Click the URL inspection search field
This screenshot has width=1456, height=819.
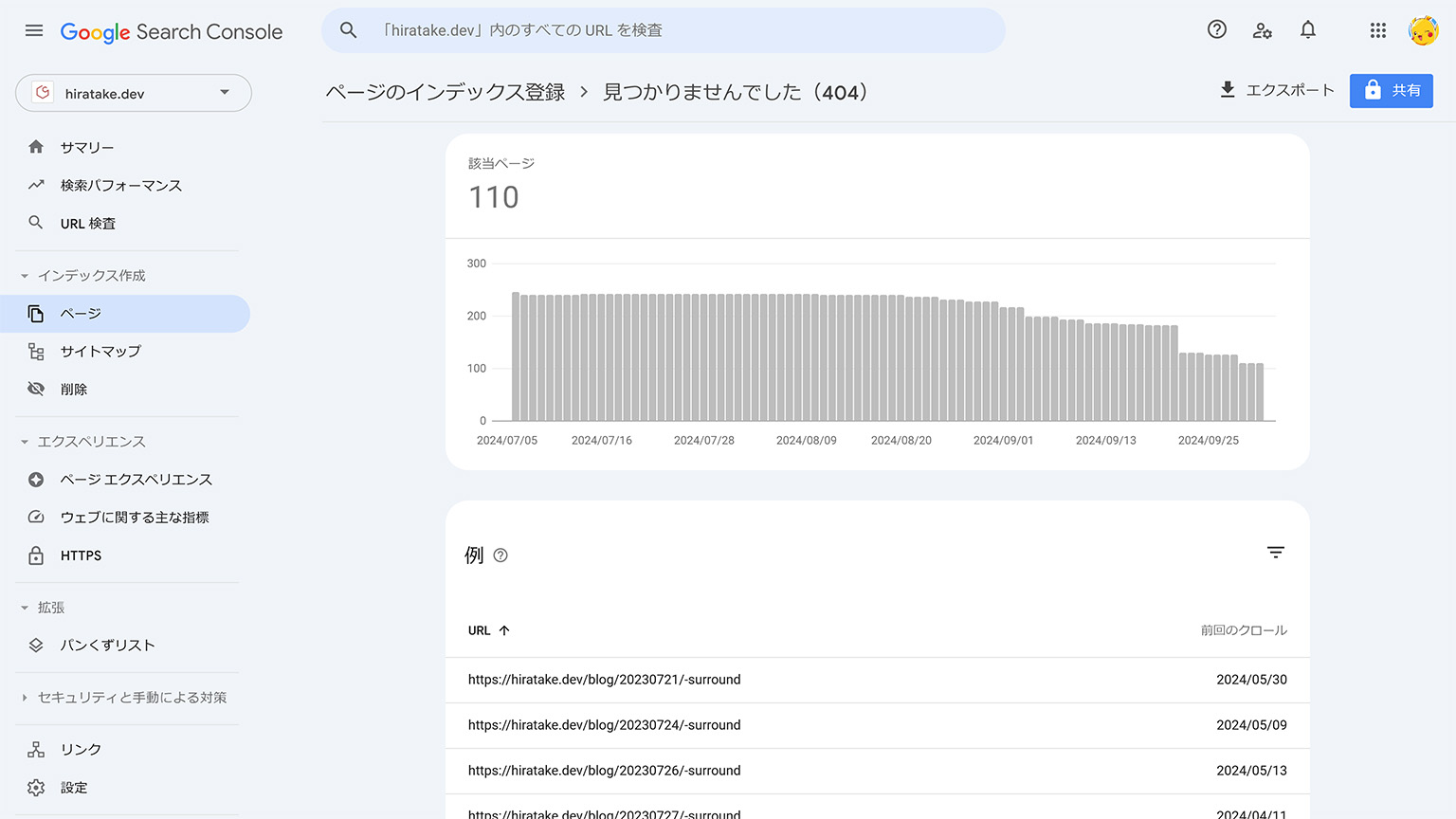pyautogui.click(x=664, y=30)
